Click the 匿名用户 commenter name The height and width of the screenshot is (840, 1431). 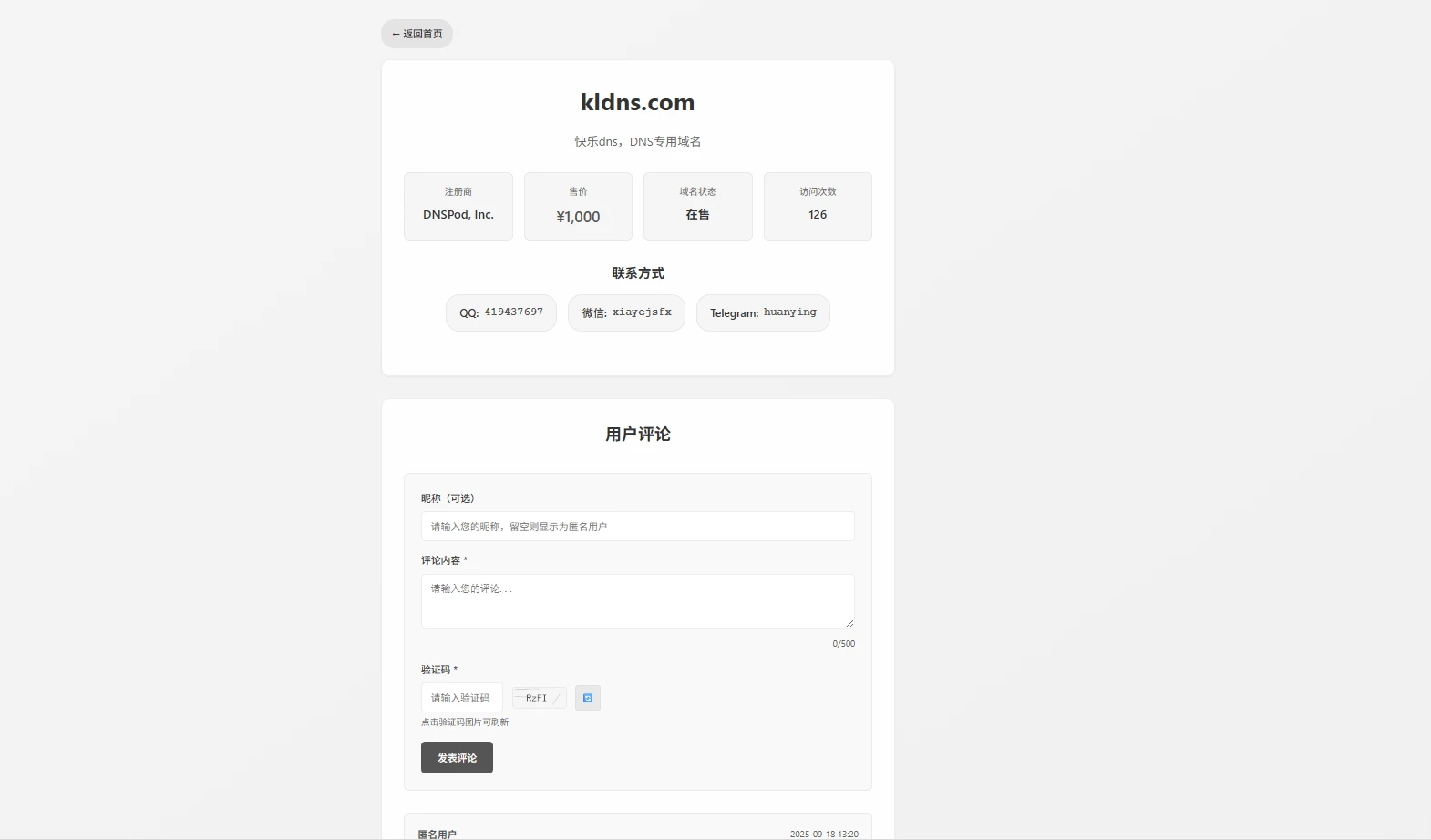pyautogui.click(x=438, y=834)
